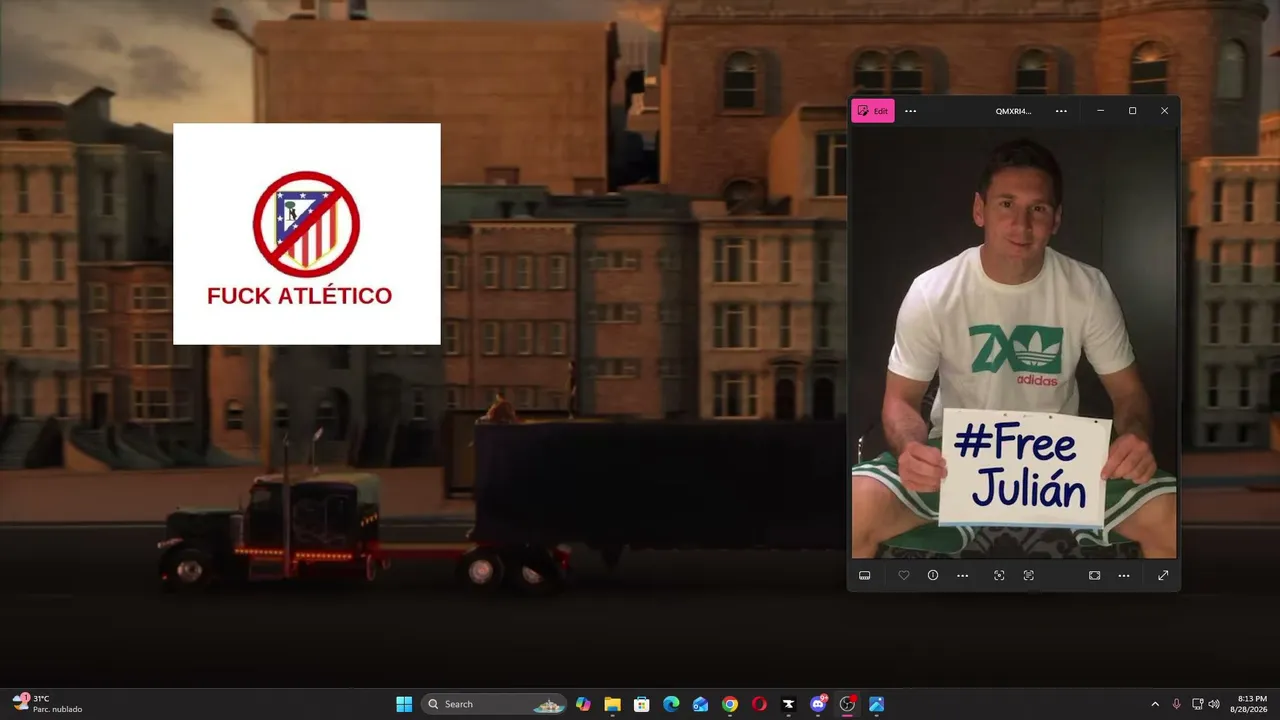The height and width of the screenshot is (720, 1280).
Task: Open the title bar ellipsis menu beside the file name
Action: pos(1061,111)
